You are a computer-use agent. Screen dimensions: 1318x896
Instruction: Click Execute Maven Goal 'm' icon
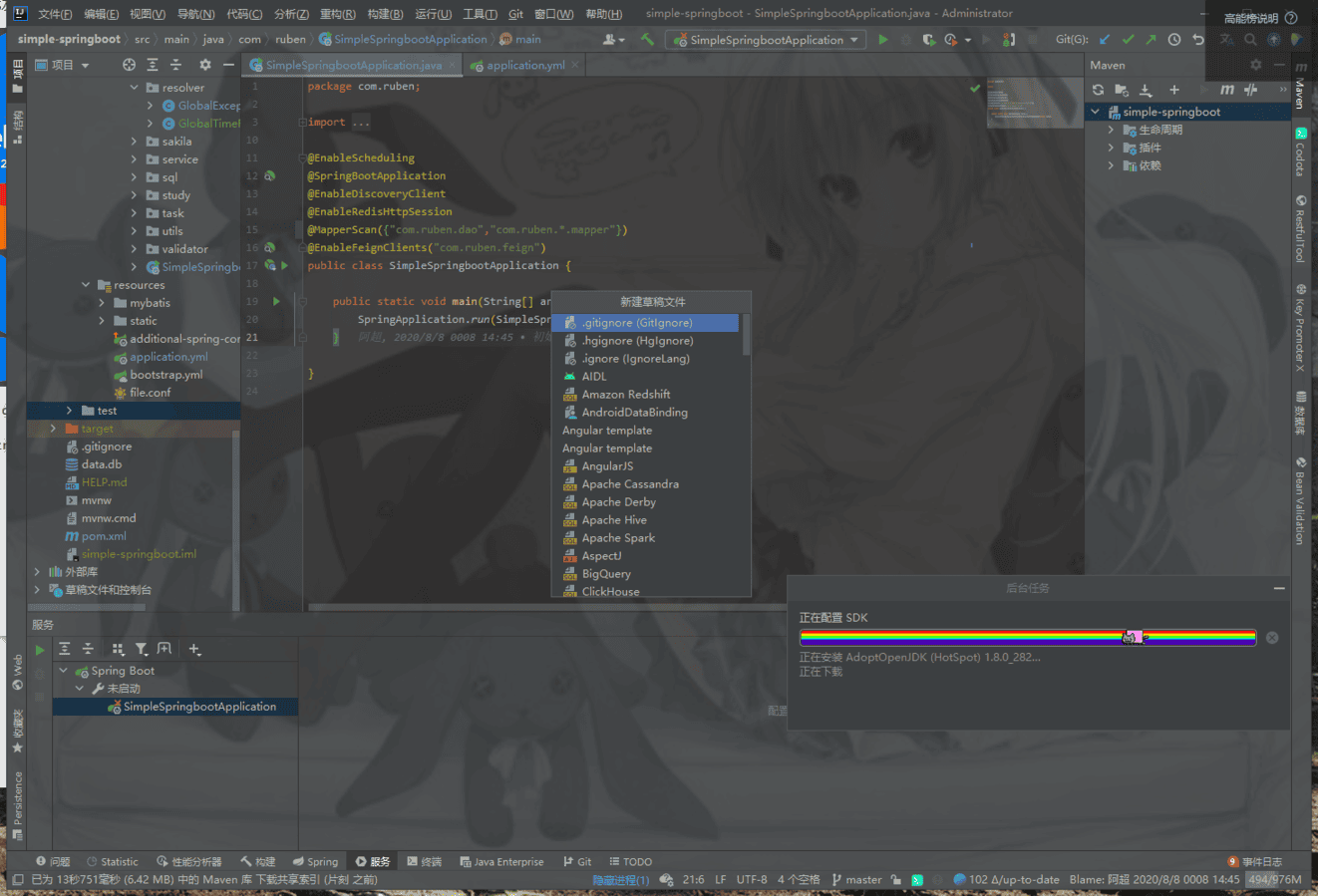click(x=1226, y=90)
